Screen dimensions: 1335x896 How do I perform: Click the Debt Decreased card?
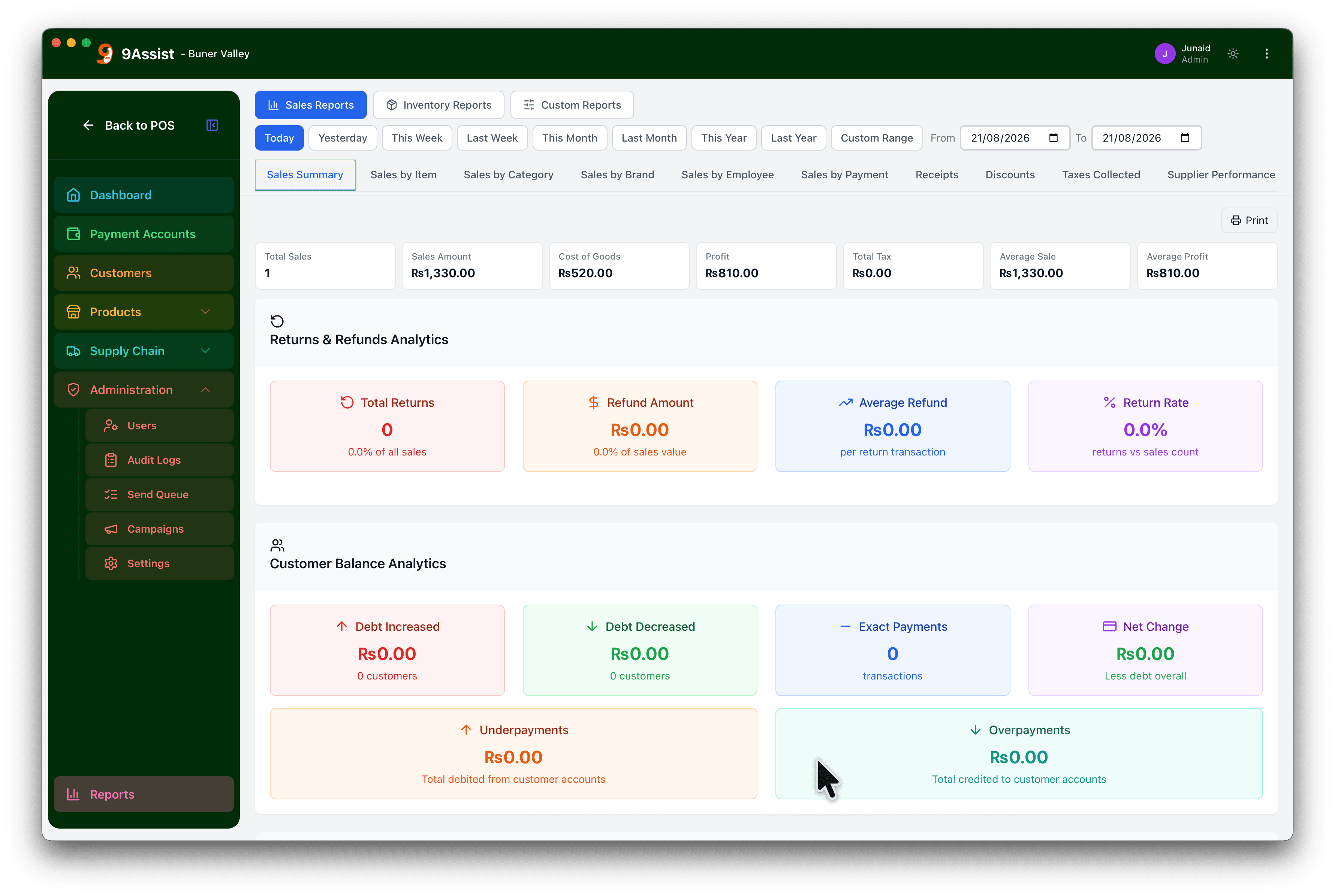(x=640, y=650)
